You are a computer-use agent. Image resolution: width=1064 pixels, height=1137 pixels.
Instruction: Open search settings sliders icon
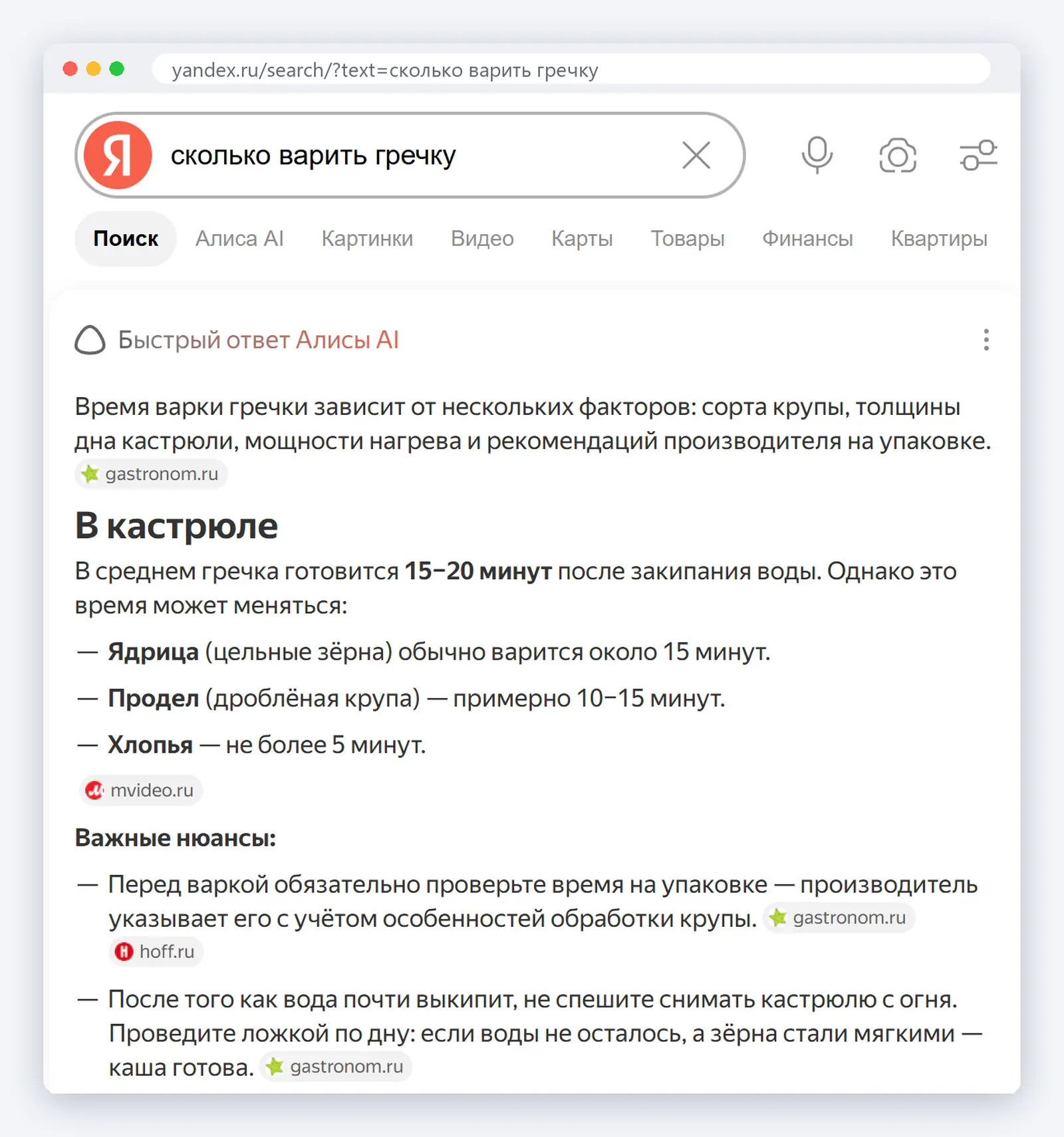pyautogui.click(x=978, y=155)
